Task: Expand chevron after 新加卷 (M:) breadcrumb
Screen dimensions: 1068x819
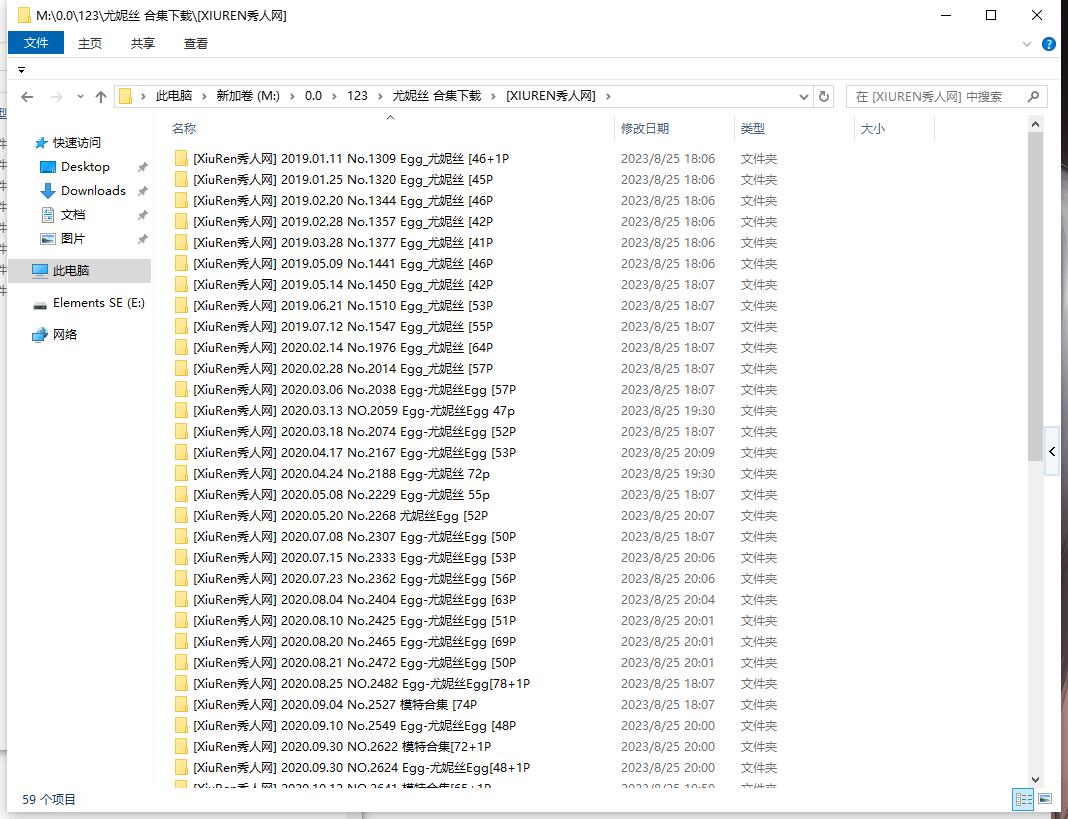Action: click(292, 97)
